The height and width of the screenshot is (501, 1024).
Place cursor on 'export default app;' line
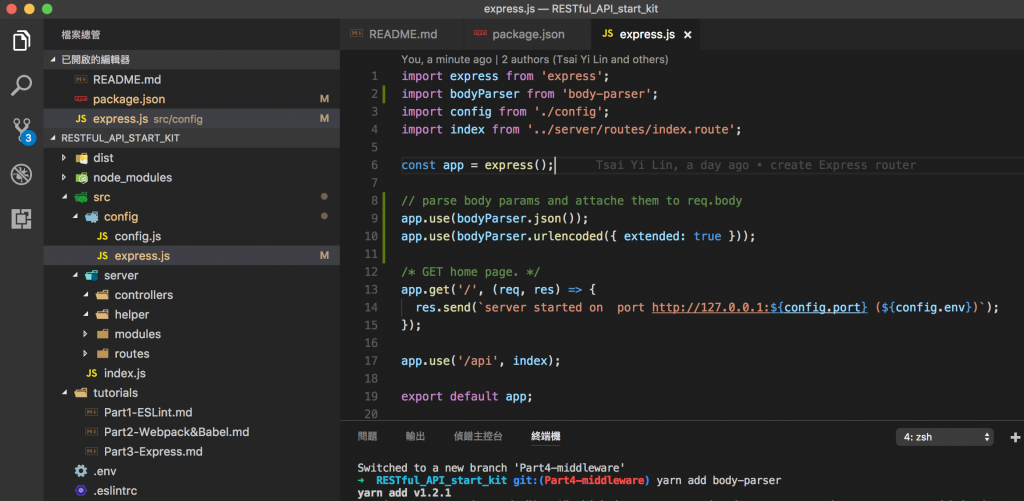pyautogui.click(x=466, y=396)
